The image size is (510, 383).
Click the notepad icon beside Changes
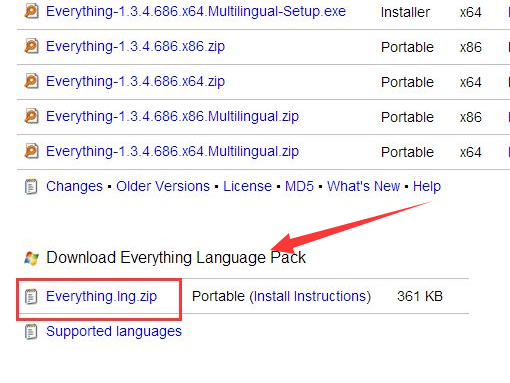(x=31, y=186)
